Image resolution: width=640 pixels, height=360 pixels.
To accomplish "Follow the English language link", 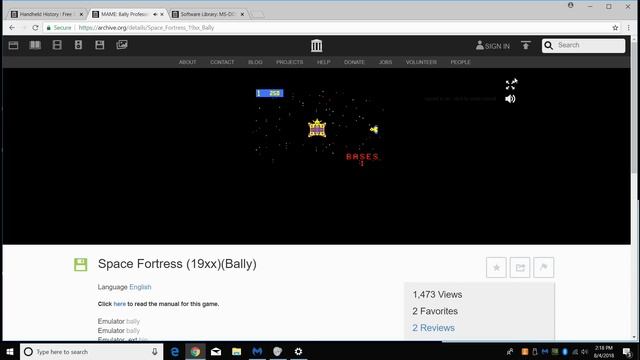I will [x=140, y=287].
